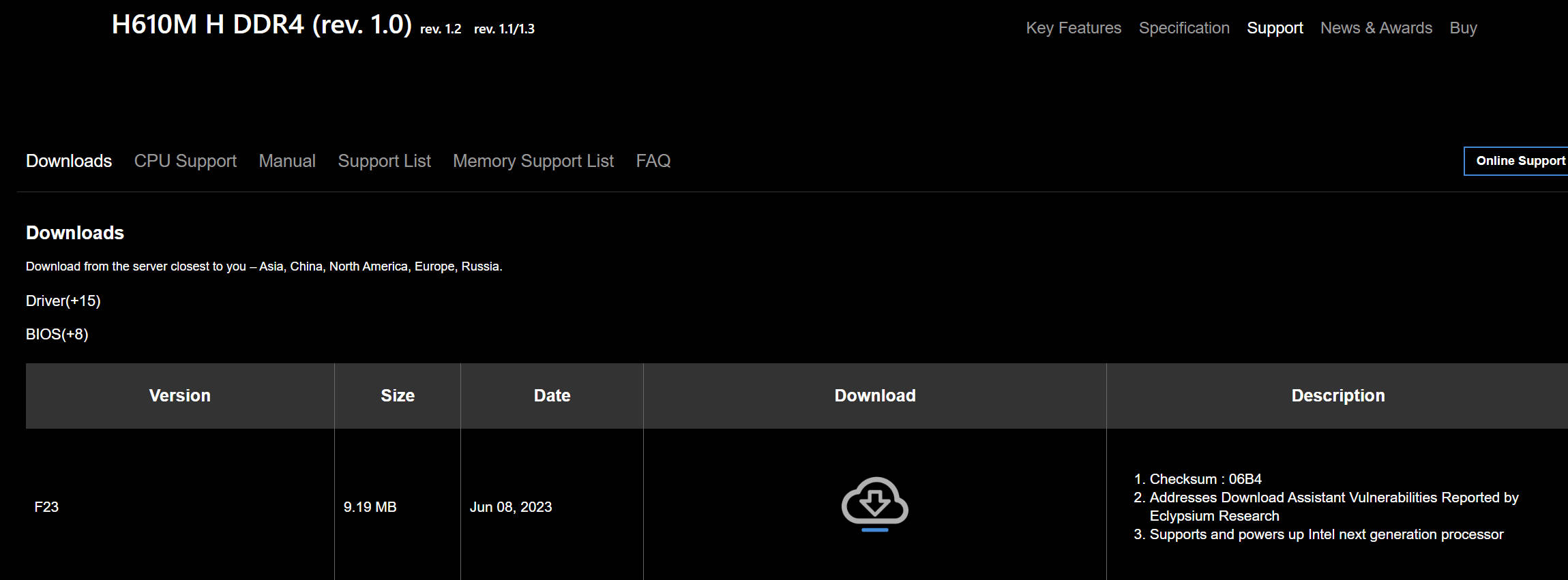
Task: Open the FAQ tab
Action: [x=653, y=161]
